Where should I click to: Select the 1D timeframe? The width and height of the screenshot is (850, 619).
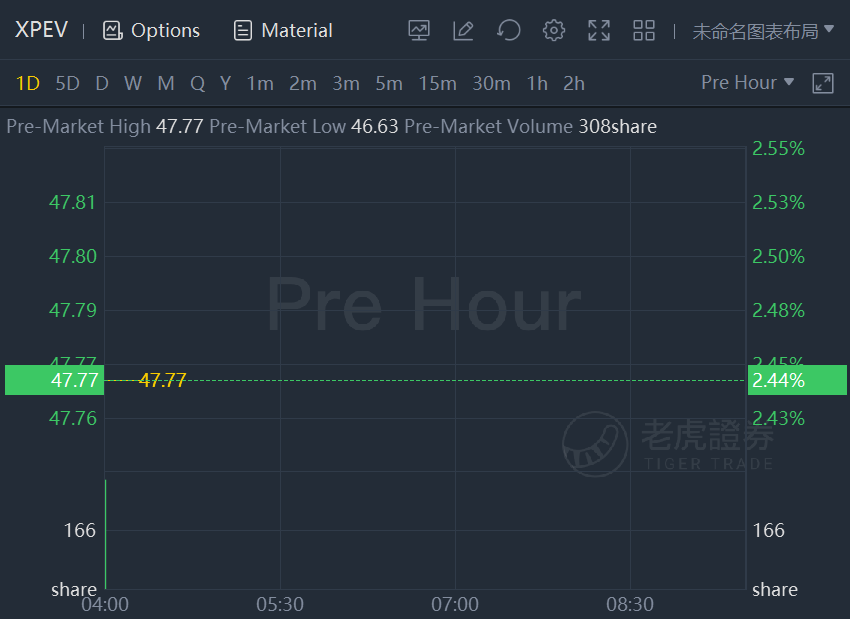[28, 83]
